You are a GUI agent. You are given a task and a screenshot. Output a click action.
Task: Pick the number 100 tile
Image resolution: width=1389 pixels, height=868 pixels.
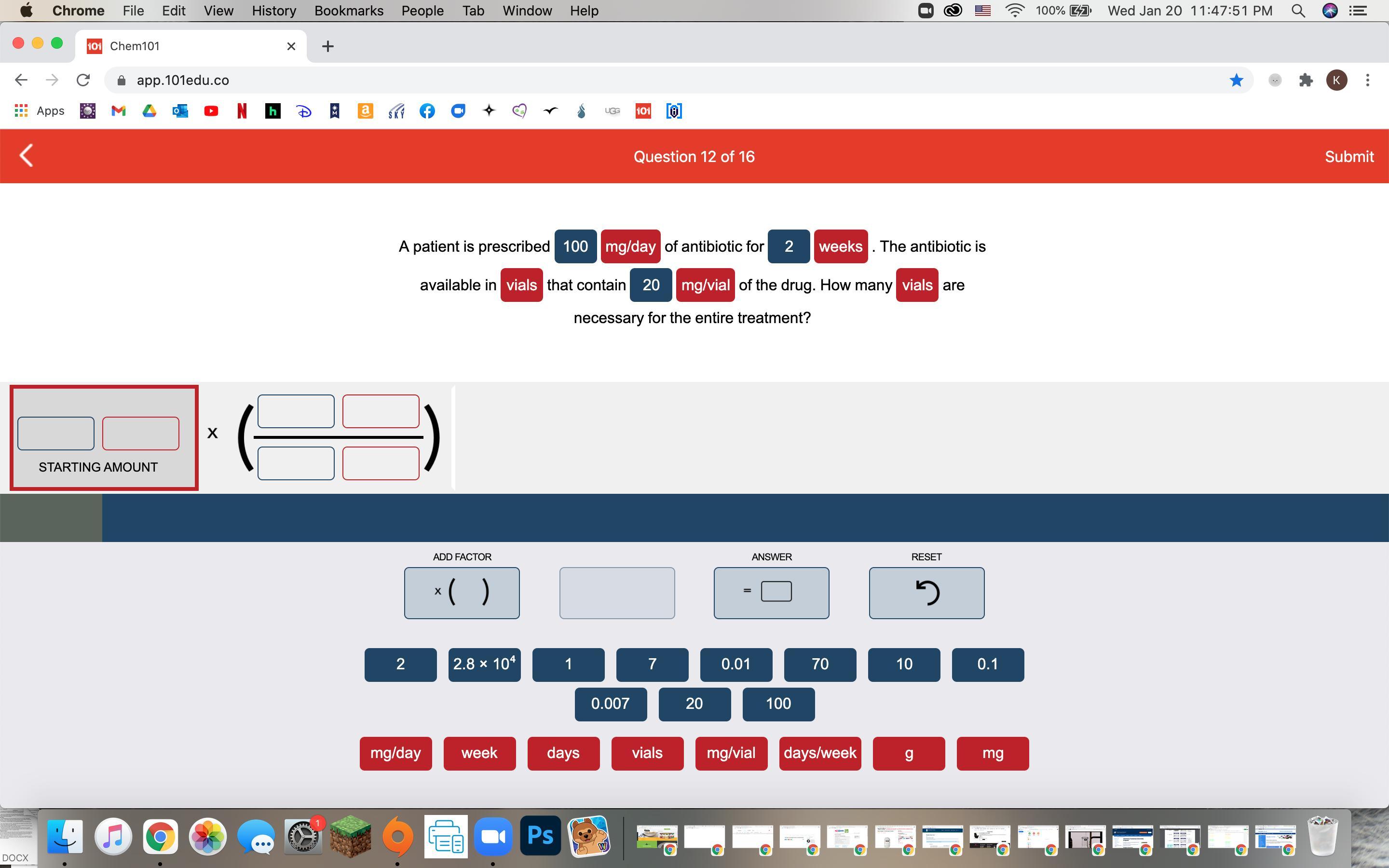click(x=778, y=704)
